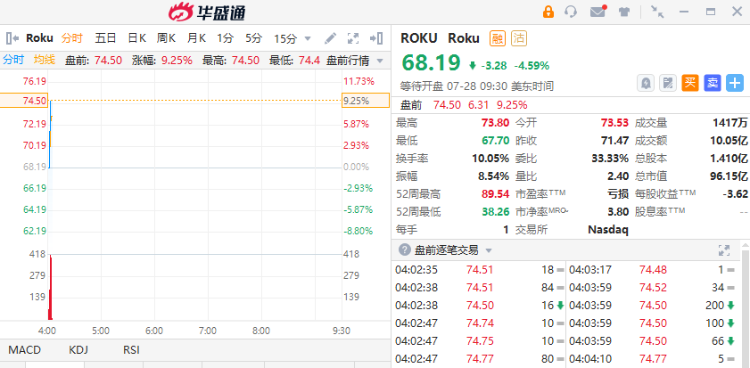
Task: Click the 74.50 price marker on axis
Action: (x=23, y=100)
